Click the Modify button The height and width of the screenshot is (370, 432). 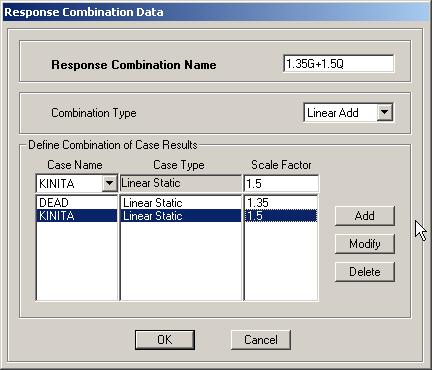point(365,244)
